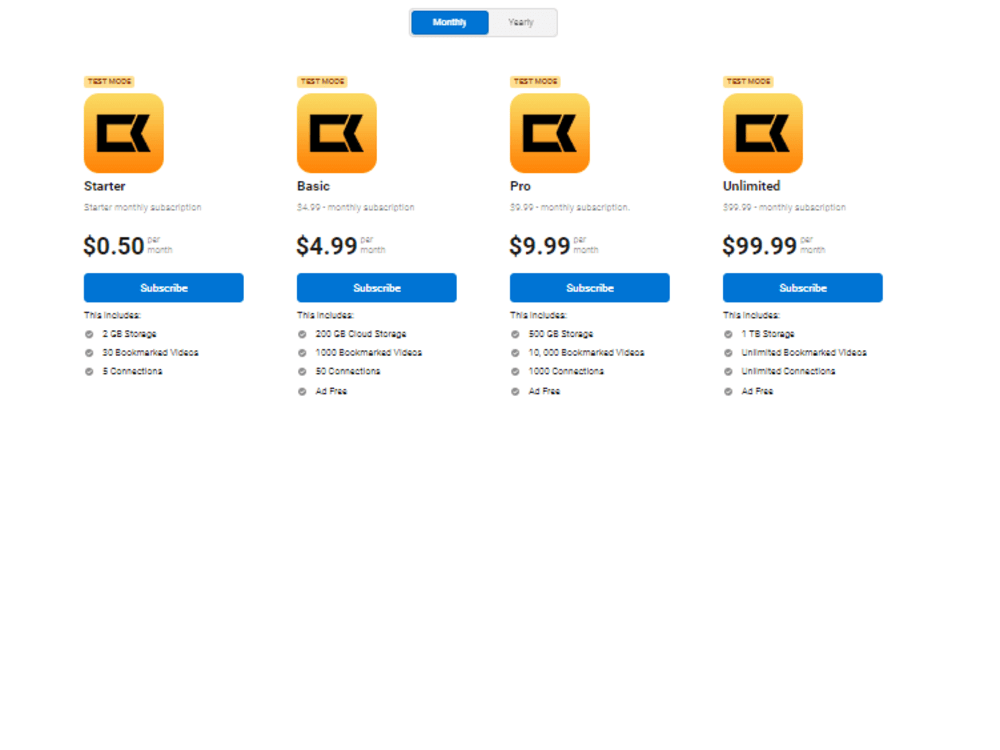1000x750 pixels.
Task: Click '$4.99 - monthly subscription' description
Action: [356, 207]
